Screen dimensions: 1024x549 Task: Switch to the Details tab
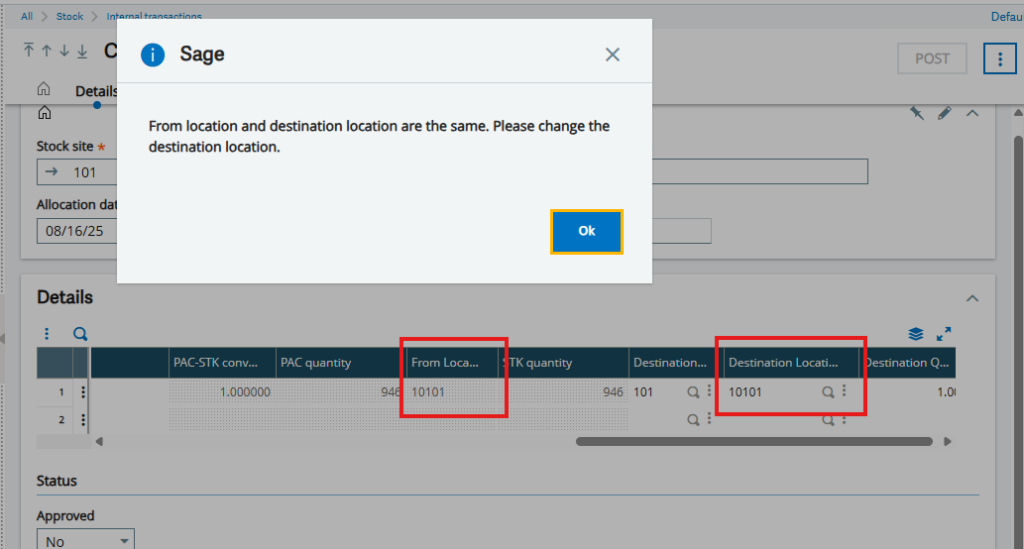pos(96,91)
